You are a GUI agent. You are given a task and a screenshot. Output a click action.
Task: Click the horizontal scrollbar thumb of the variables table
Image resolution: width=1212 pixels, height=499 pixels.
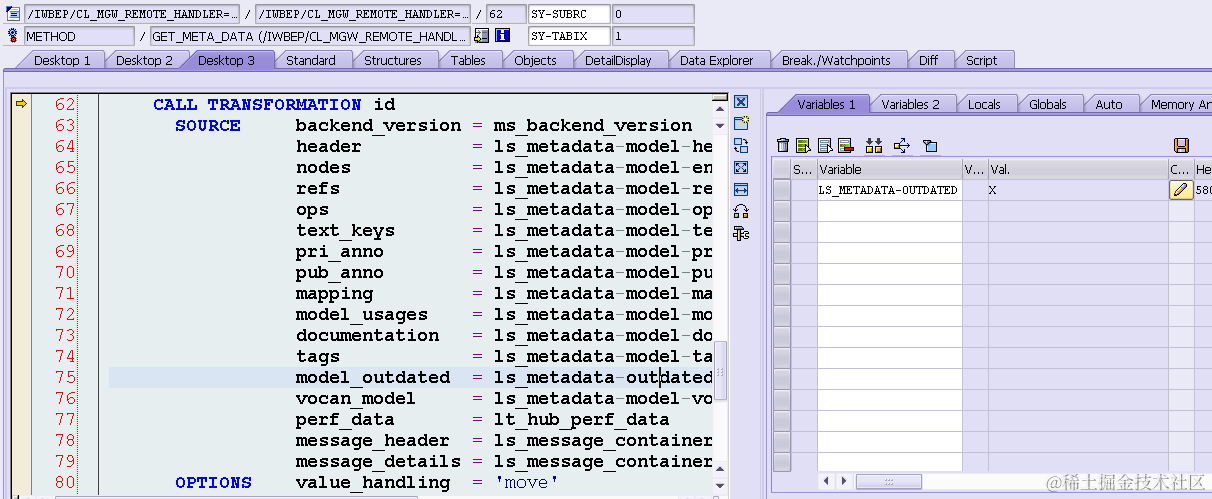pyautogui.click(x=888, y=482)
